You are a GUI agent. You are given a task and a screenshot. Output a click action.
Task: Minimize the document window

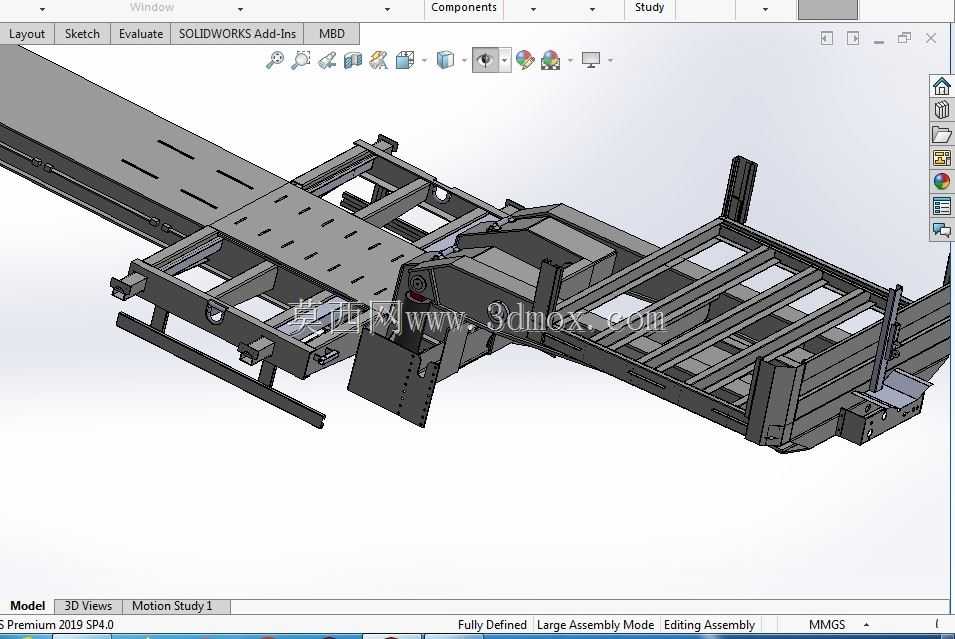click(x=879, y=41)
